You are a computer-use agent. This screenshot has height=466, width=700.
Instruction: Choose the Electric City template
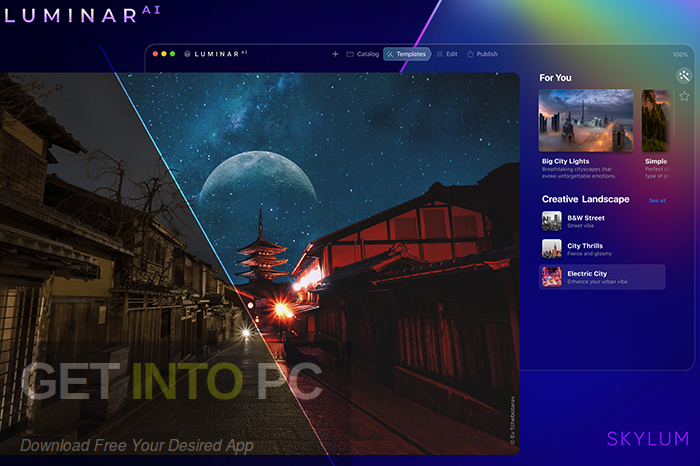602,277
